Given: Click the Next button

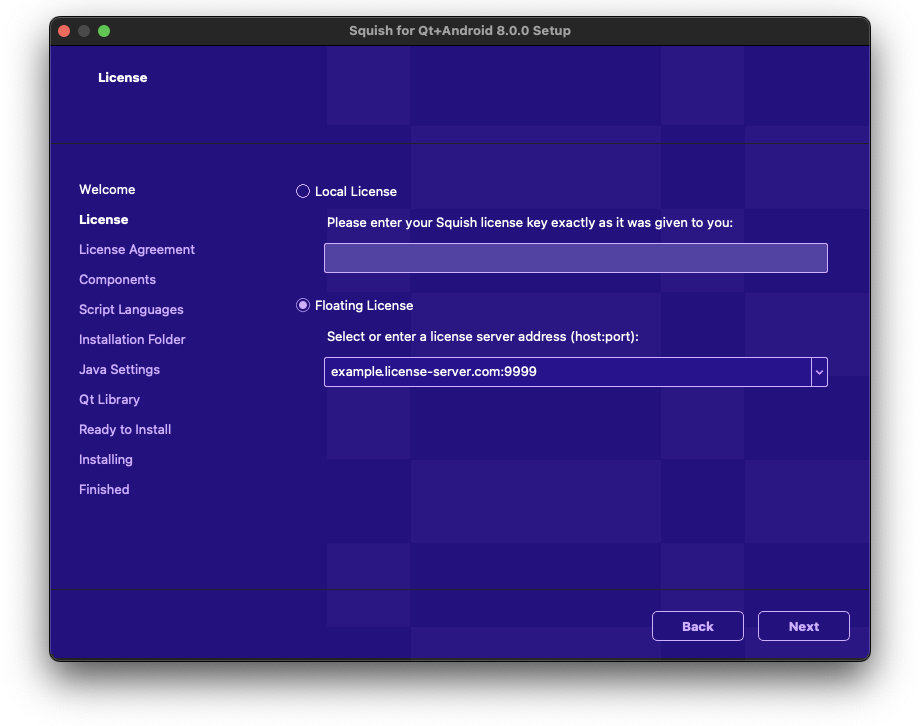Looking at the screenshot, I should [x=803, y=626].
